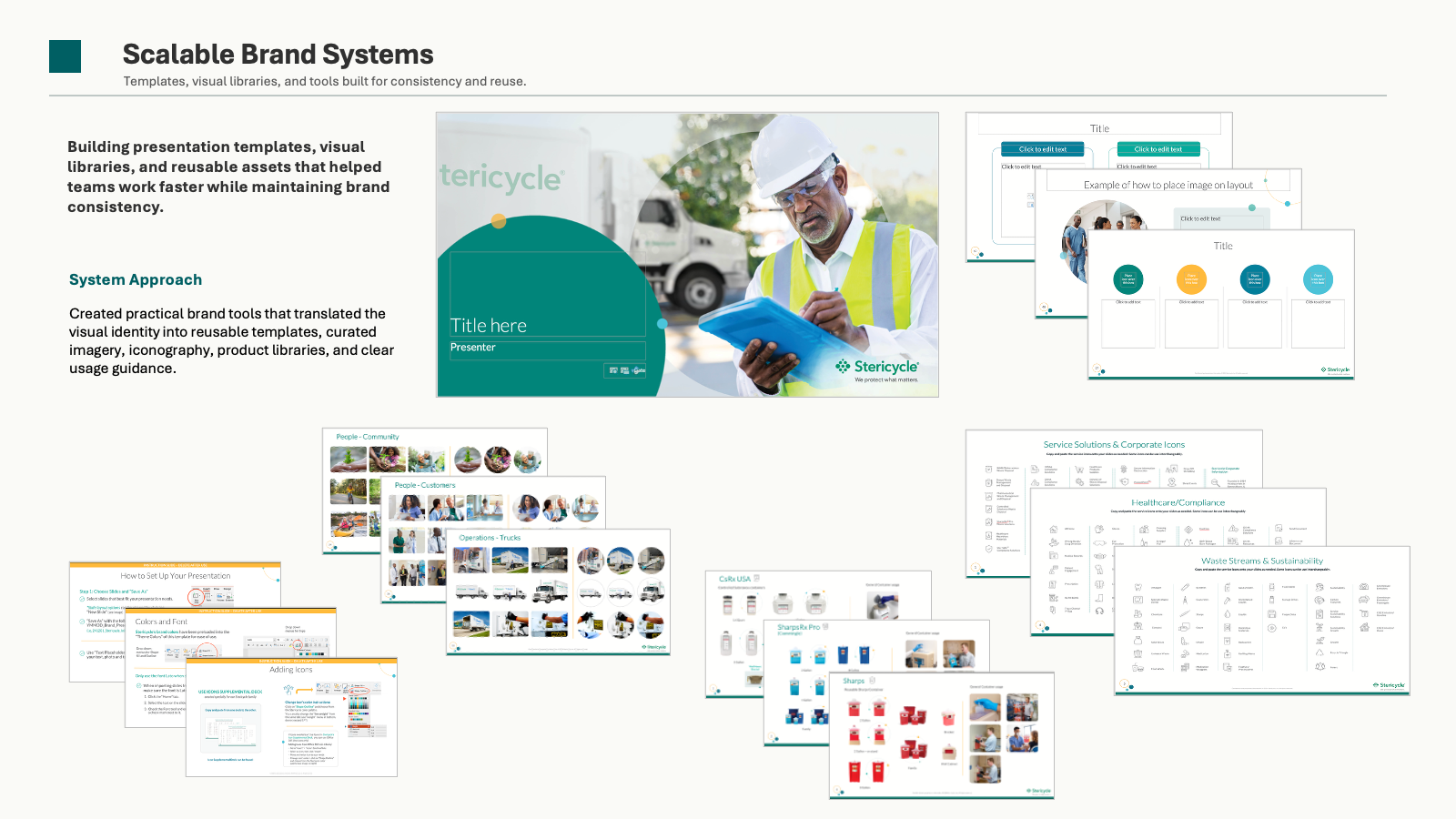Click the light blue icon placeholder circle
The width and height of the screenshot is (1456, 819).
[1318, 279]
